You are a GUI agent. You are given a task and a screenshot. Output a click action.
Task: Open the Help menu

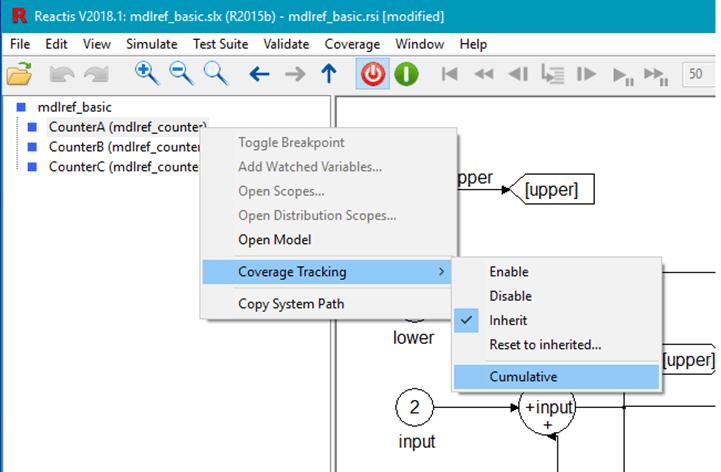473,44
